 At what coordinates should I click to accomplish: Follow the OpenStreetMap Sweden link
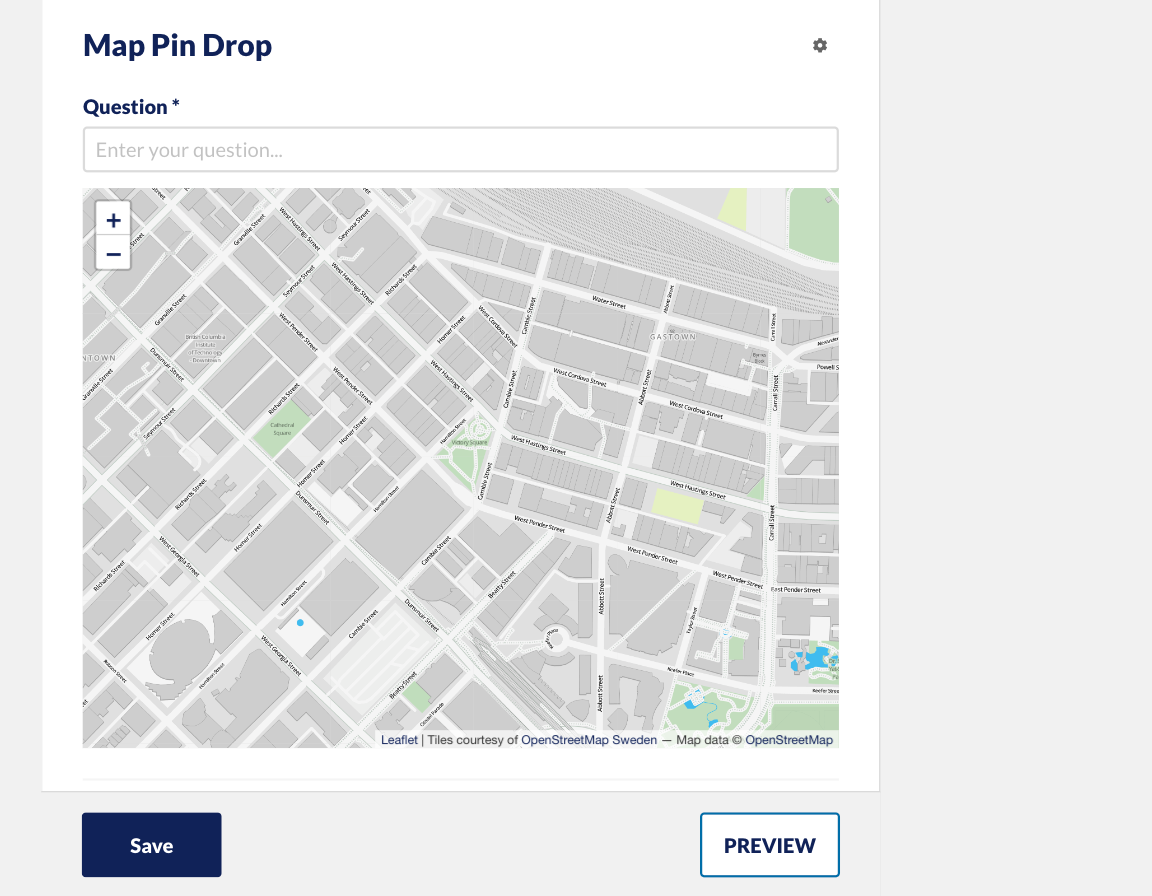[x=588, y=740]
